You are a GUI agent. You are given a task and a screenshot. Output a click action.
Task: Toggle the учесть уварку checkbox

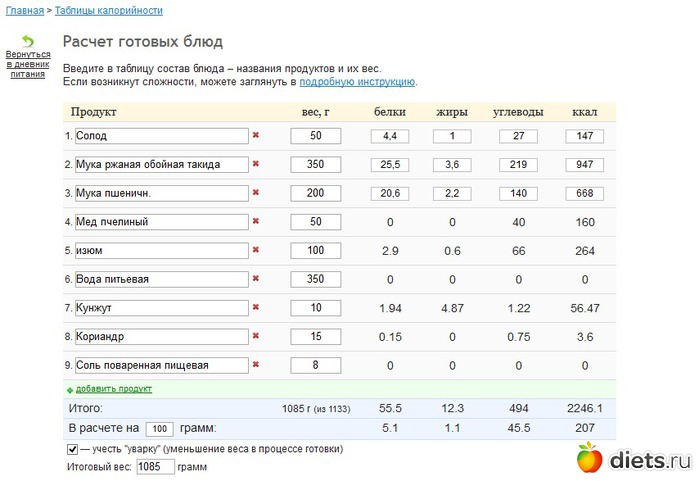[72, 449]
